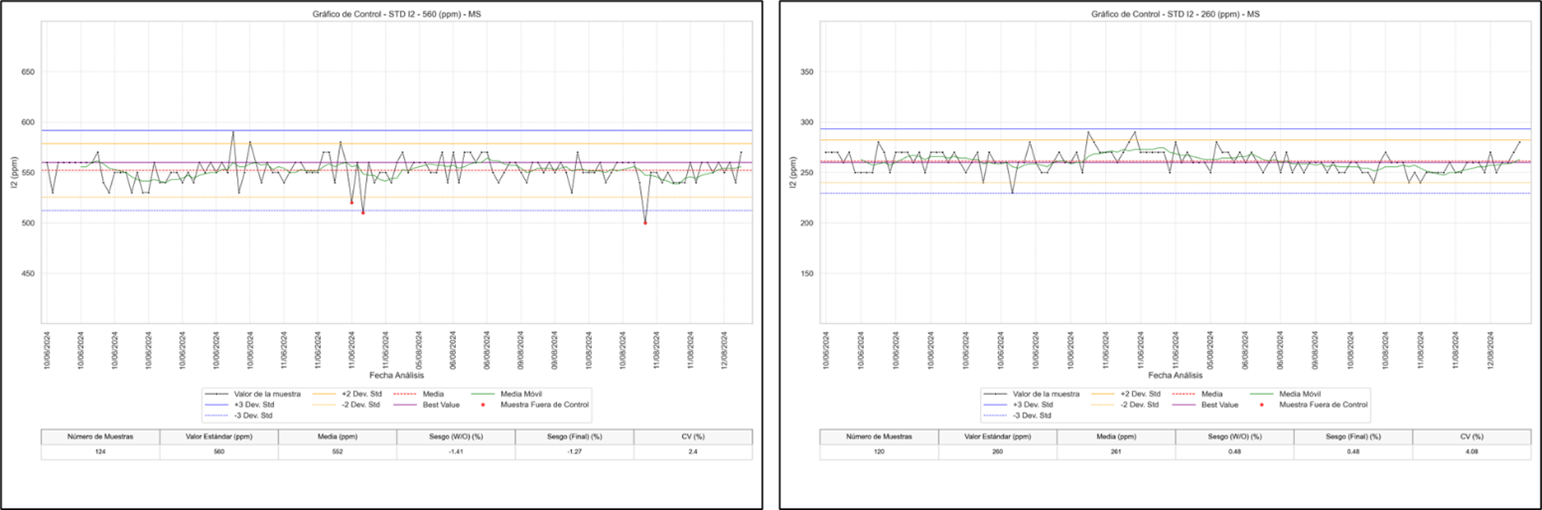This screenshot has width=1542, height=510.
Task: Select the 124 samples cell in left table
Action: (x=100, y=452)
